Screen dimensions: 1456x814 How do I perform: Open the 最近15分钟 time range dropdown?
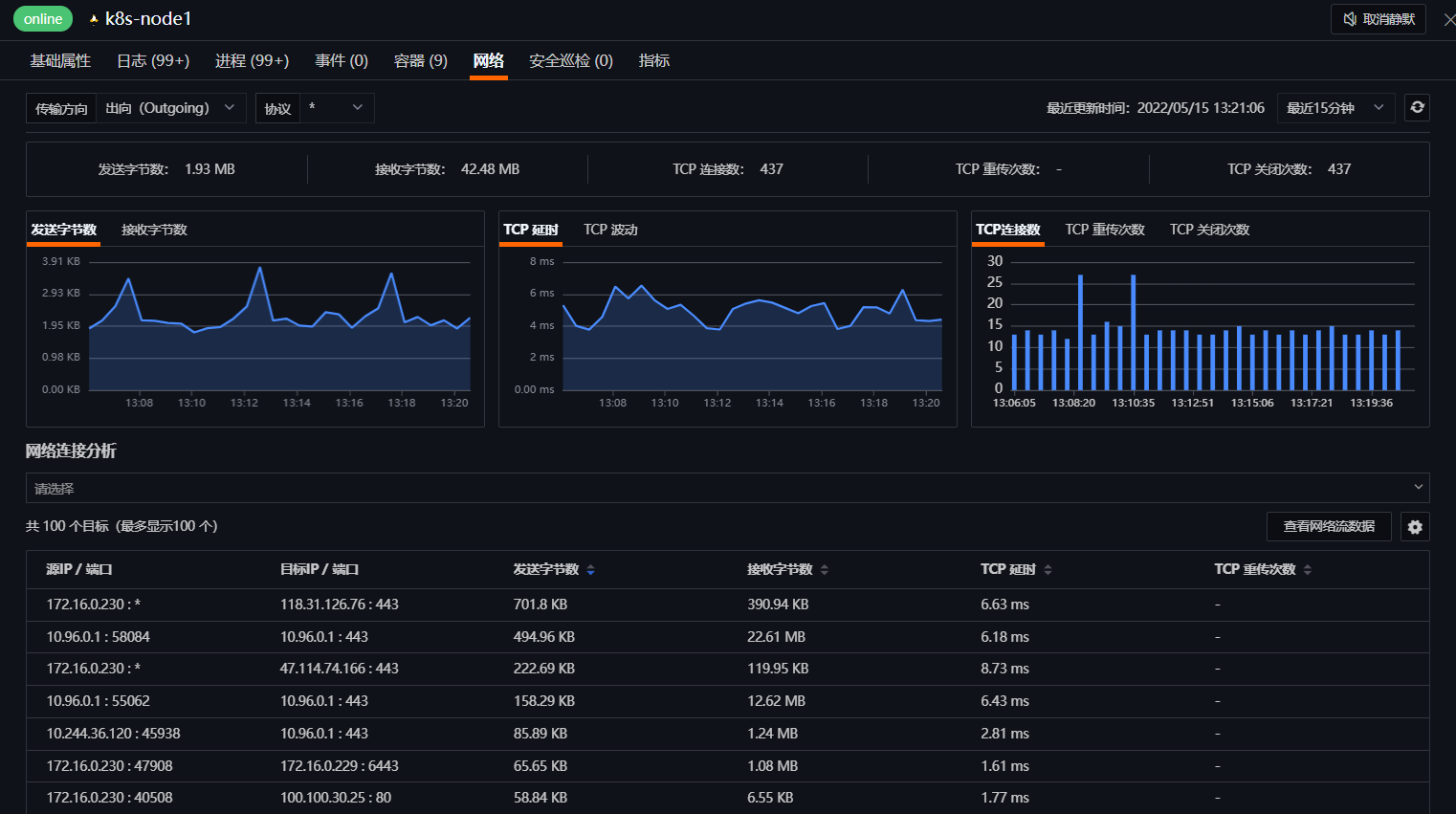1335,108
